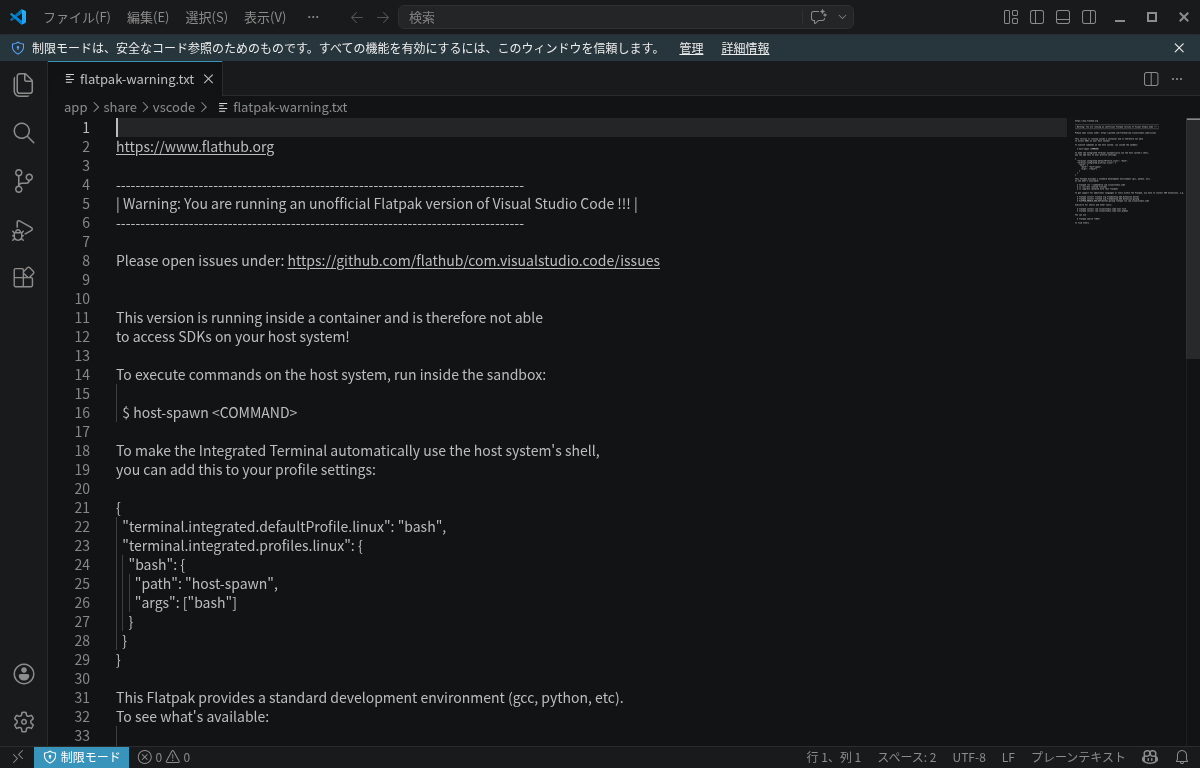
Task: Click the vscode breadcrumb segment
Action: (x=174, y=107)
